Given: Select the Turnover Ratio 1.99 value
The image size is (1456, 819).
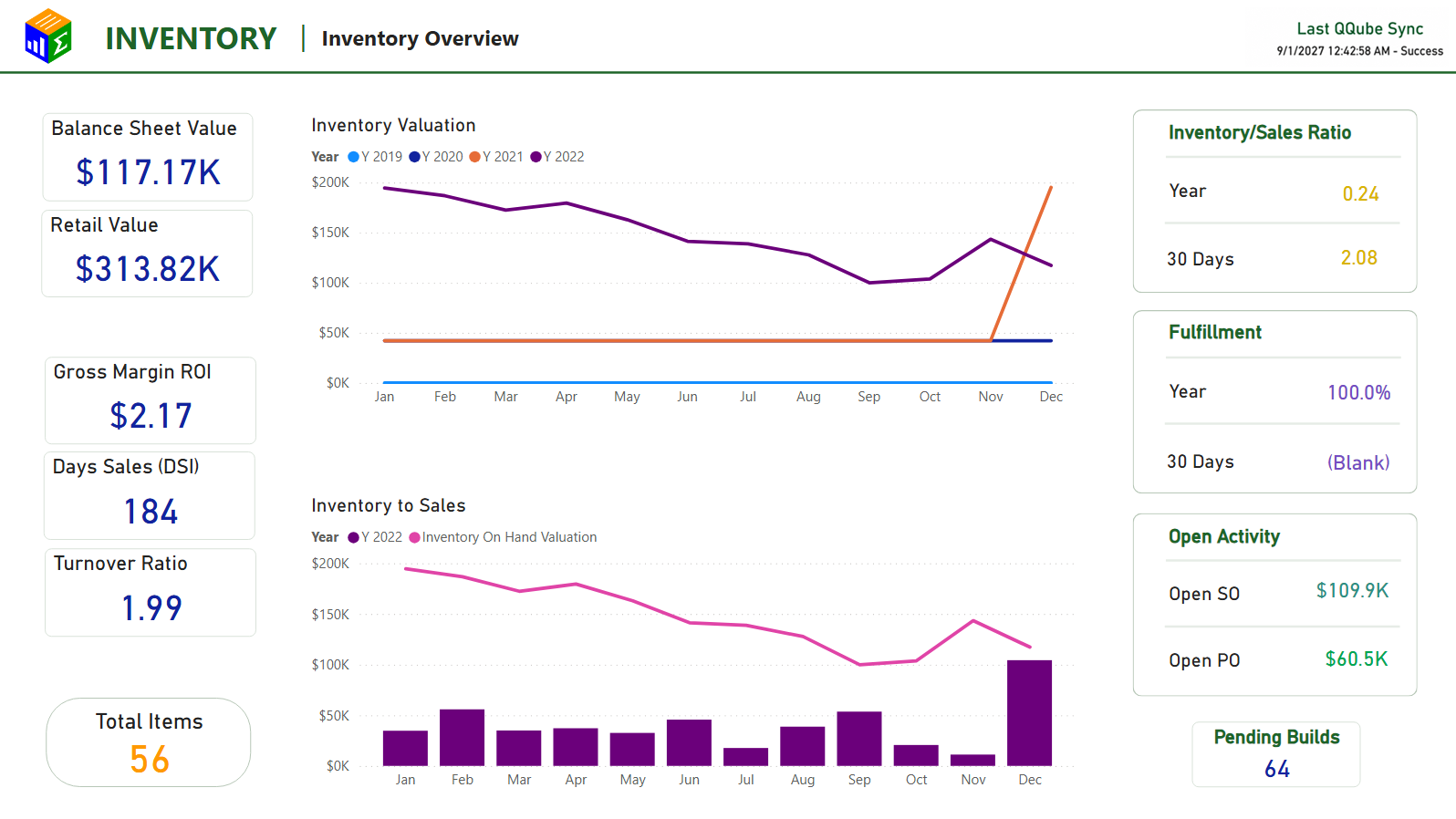Looking at the screenshot, I should 151,608.
